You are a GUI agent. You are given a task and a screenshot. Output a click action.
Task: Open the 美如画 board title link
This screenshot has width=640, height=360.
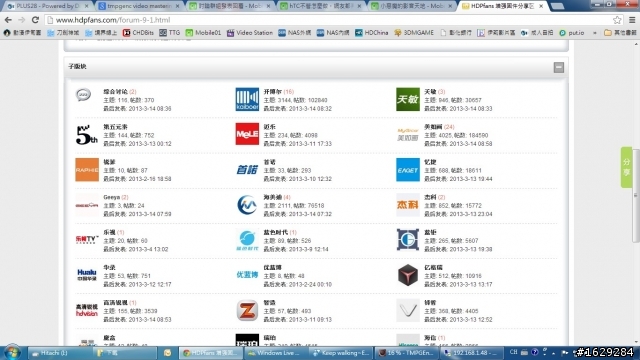click(x=433, y=127)
